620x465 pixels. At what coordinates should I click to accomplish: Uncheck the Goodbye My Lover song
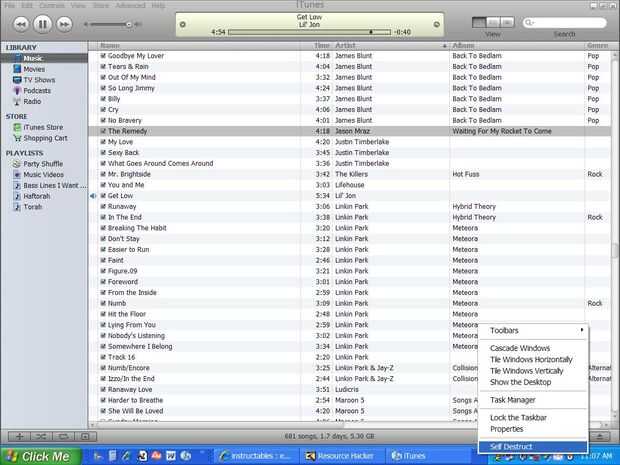(x=103, y=56)
